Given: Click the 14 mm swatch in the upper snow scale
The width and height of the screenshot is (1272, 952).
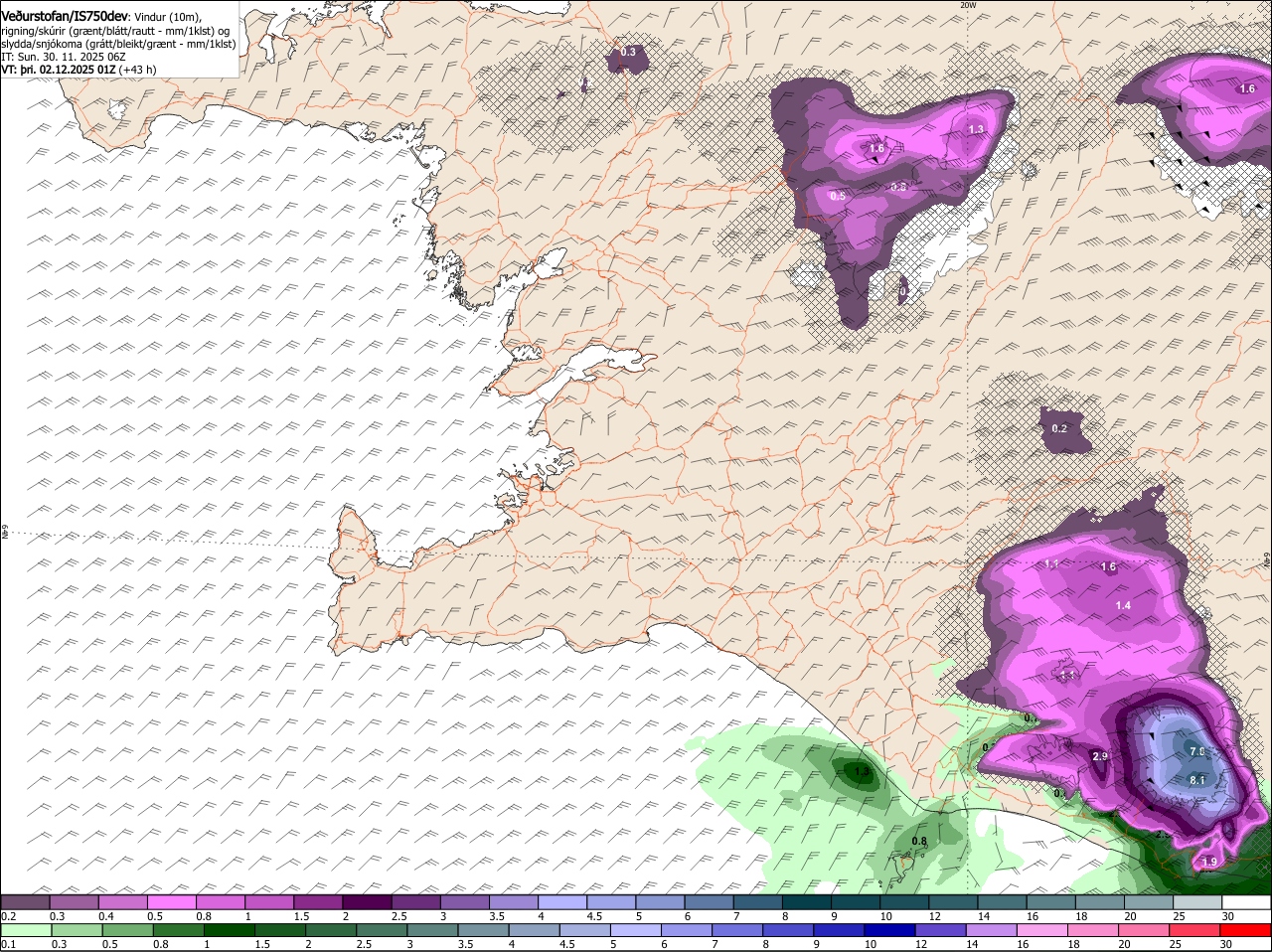Looking at the screenshot, I should (1001, 902).
